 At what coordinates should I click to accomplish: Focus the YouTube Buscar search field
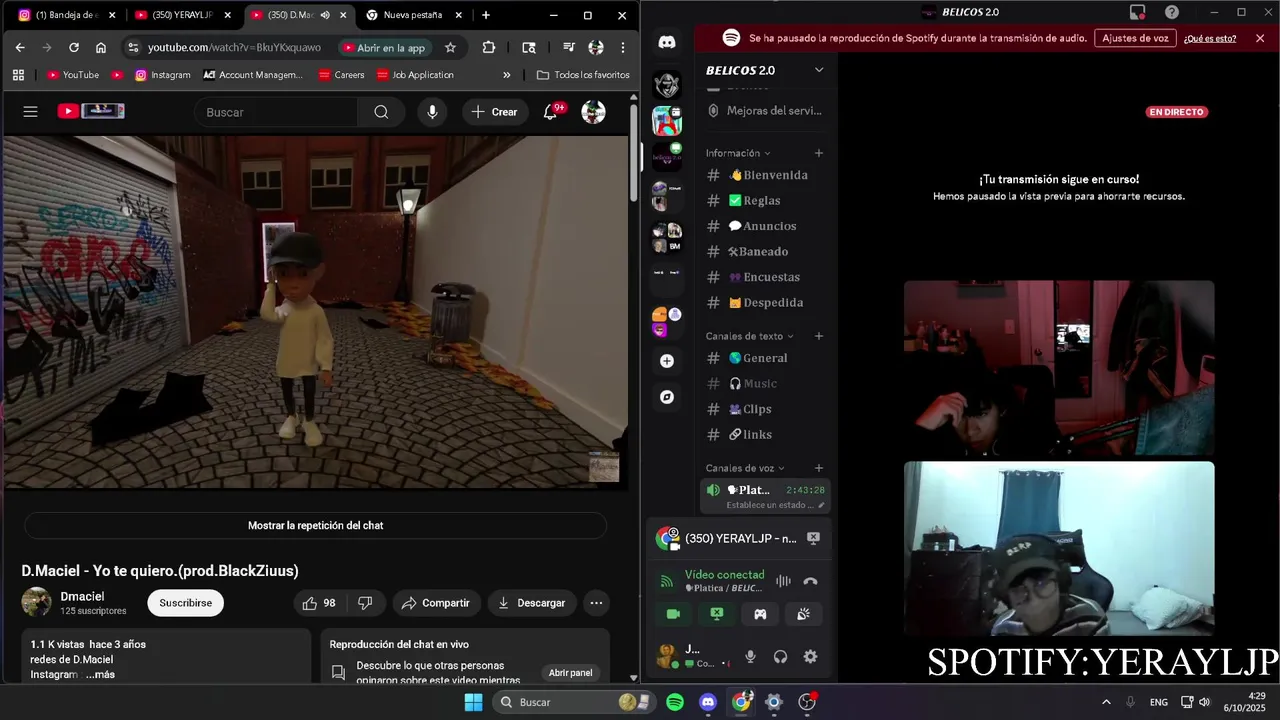click(x=275, y=112)
